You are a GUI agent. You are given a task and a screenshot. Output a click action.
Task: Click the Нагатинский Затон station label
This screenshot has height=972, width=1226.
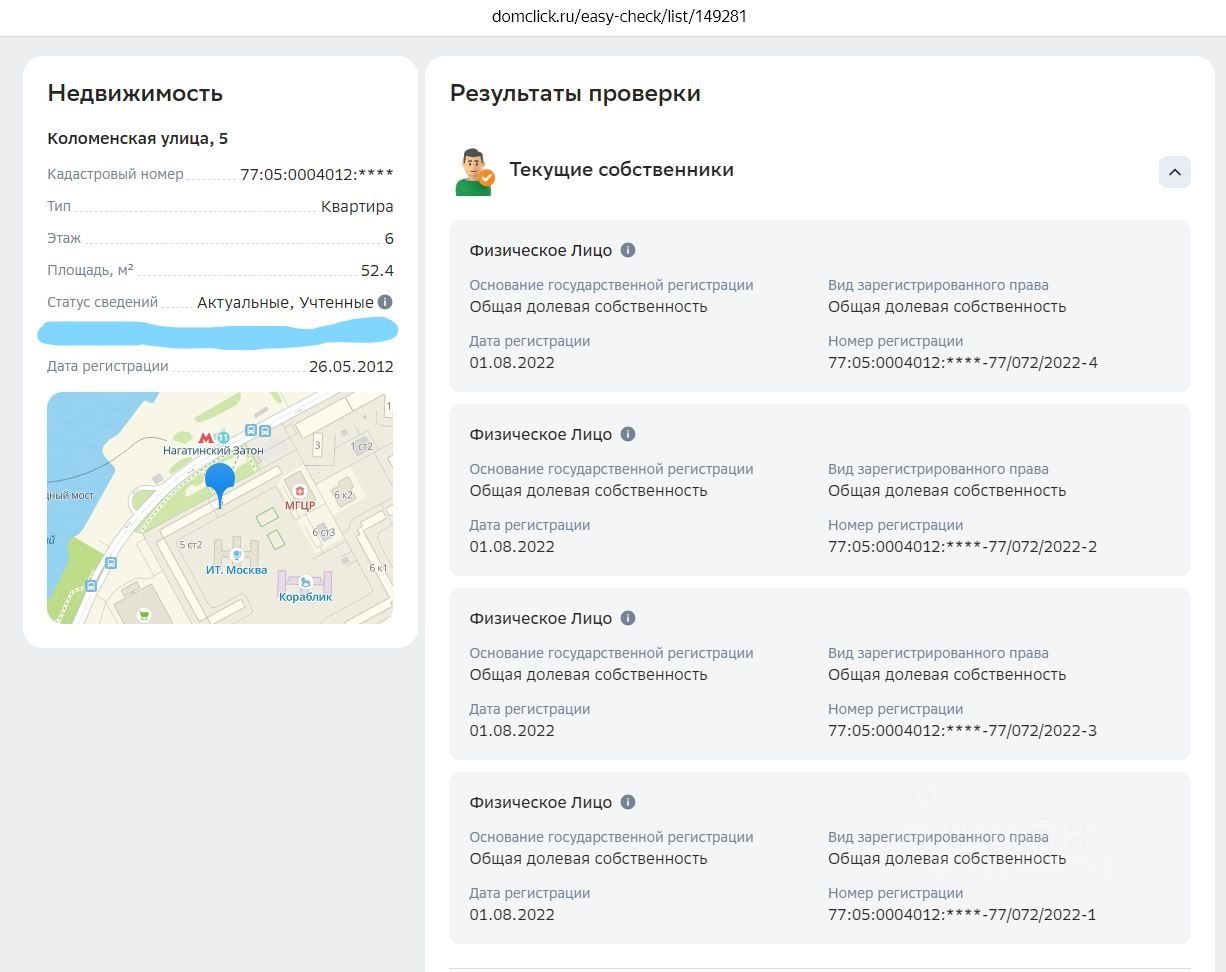click(214, 451)
